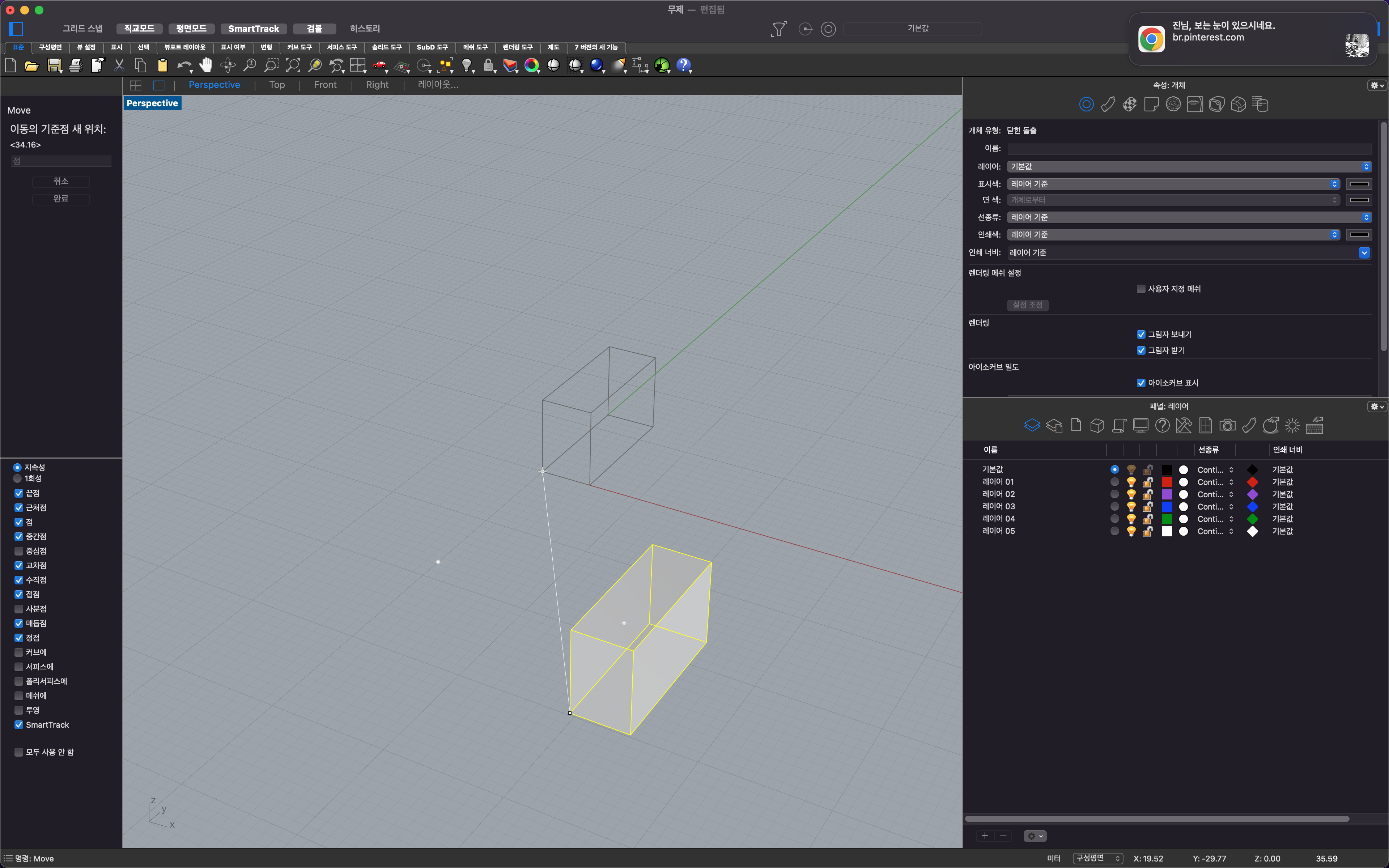Switch to the Front viewport tab
This screenshot has width=1389, height=868.
point(325,85)
